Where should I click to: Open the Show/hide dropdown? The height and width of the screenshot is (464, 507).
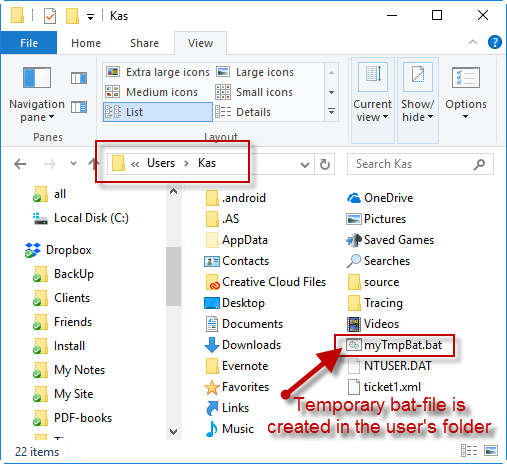418,100
